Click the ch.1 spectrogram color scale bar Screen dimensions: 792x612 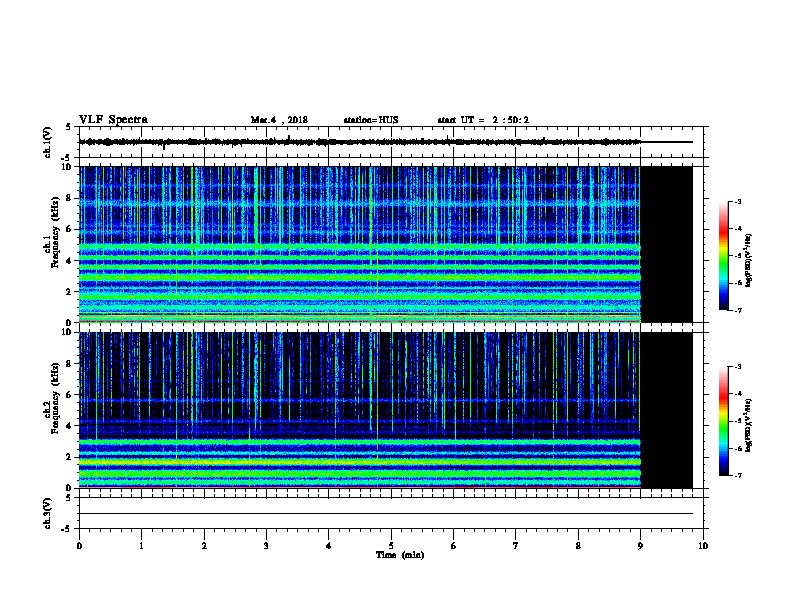pos(723,256)
